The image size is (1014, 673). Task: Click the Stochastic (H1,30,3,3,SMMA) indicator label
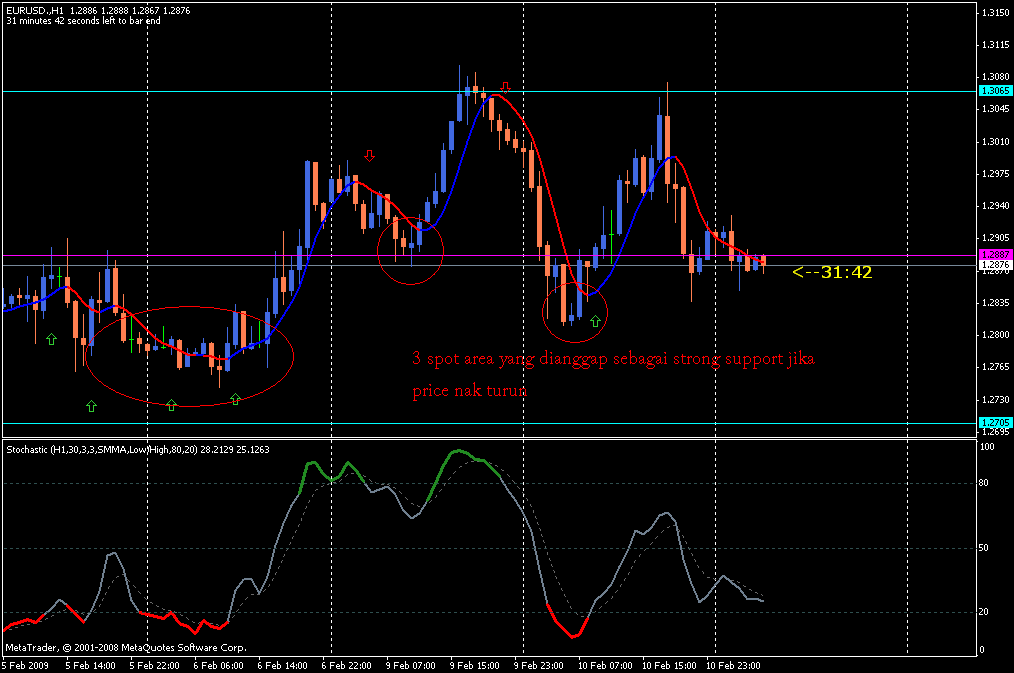pos(138,449)
